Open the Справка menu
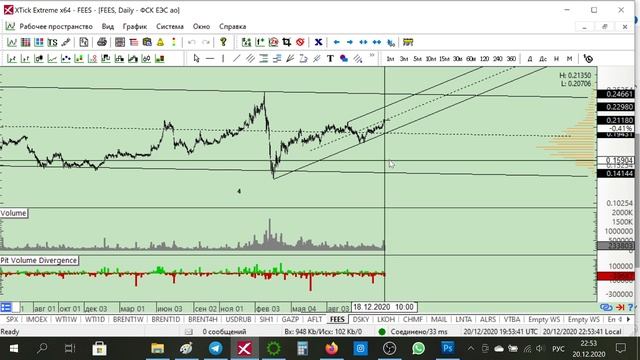 pyautogui.click(x=233, y=27)
